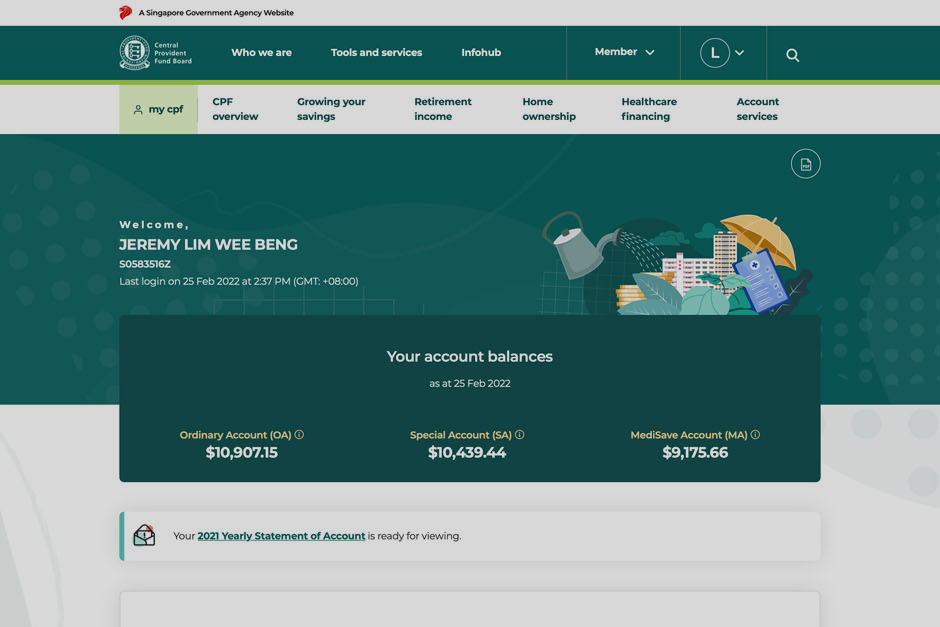Open Healthcare financing tab
The width and height of the screenshot is (940, 627).
click(649, 109)
